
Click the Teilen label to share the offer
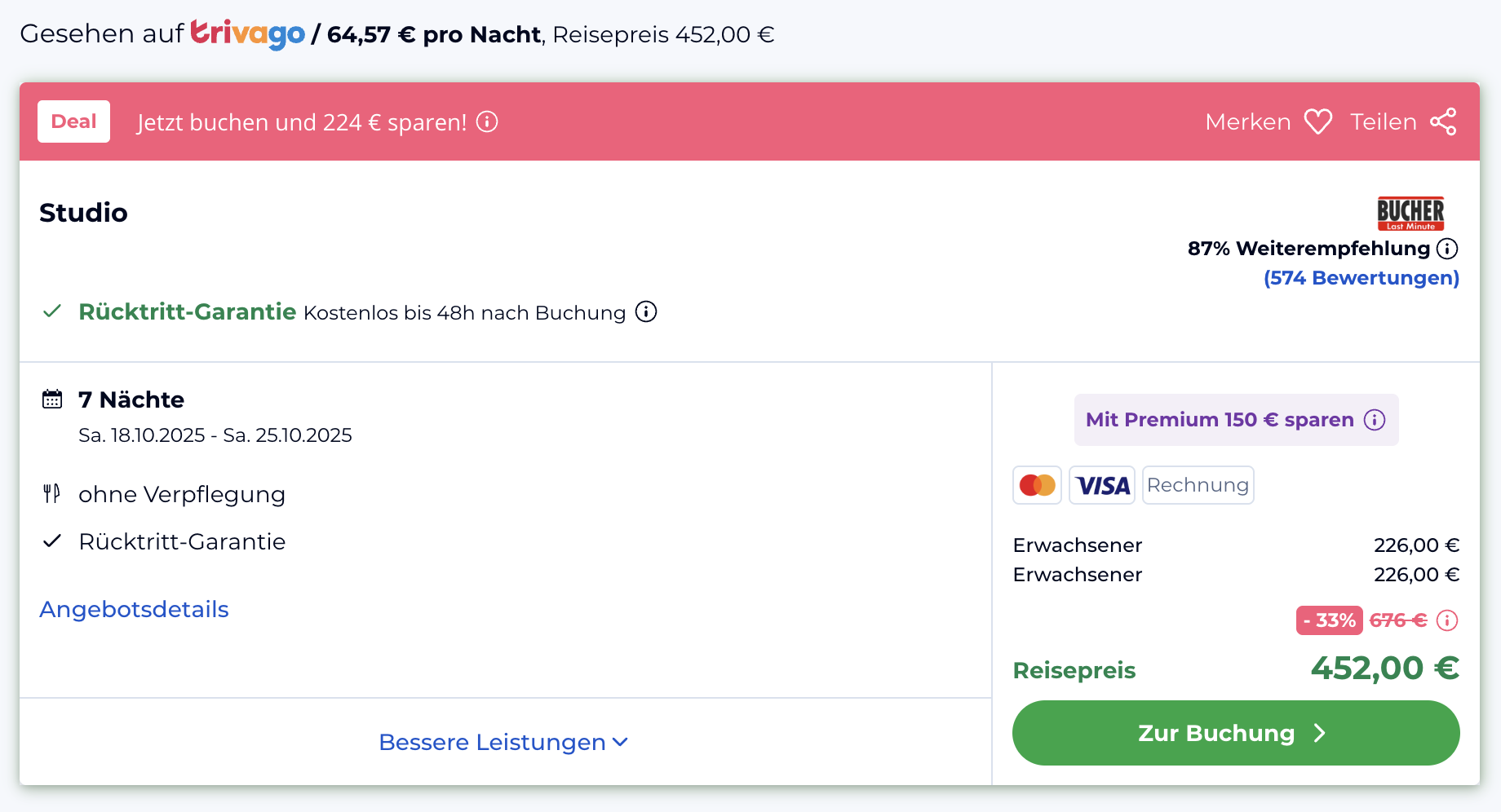[x=1384, y=121]
